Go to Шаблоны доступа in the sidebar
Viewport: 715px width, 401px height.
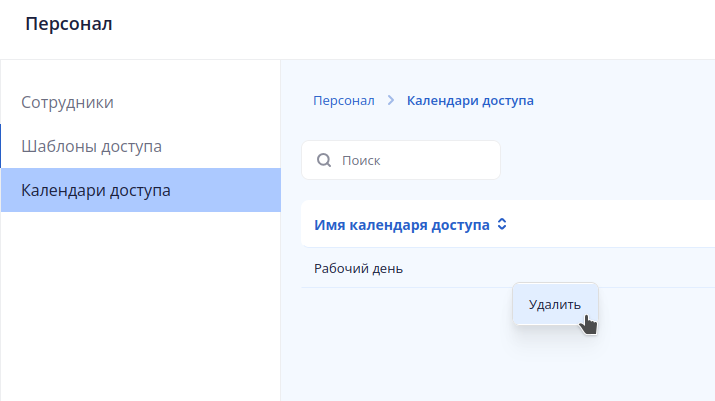click(x=91, y=146)
